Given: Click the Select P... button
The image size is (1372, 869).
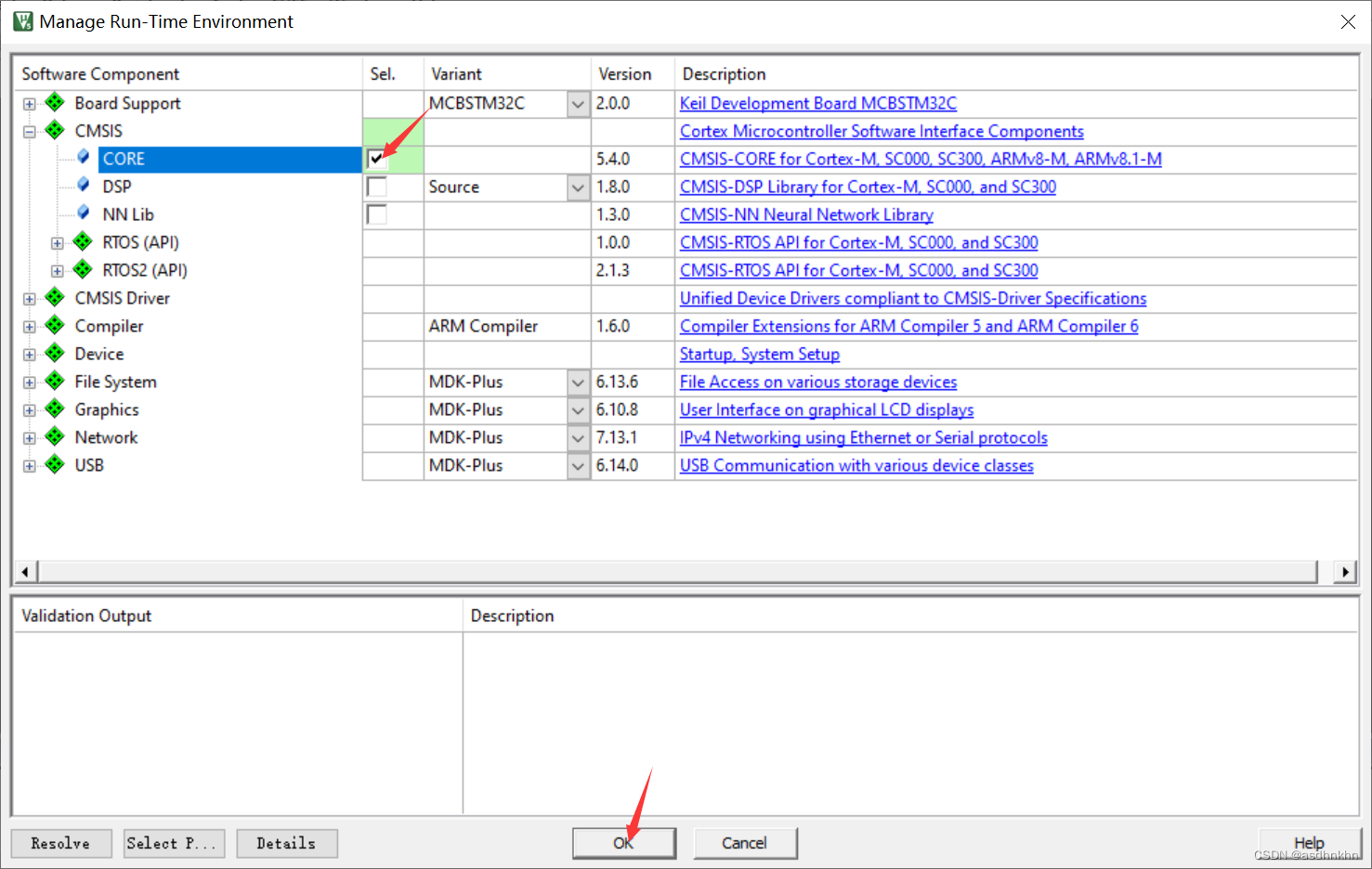Looking at the screenshot, I should [x=175, y=843].
